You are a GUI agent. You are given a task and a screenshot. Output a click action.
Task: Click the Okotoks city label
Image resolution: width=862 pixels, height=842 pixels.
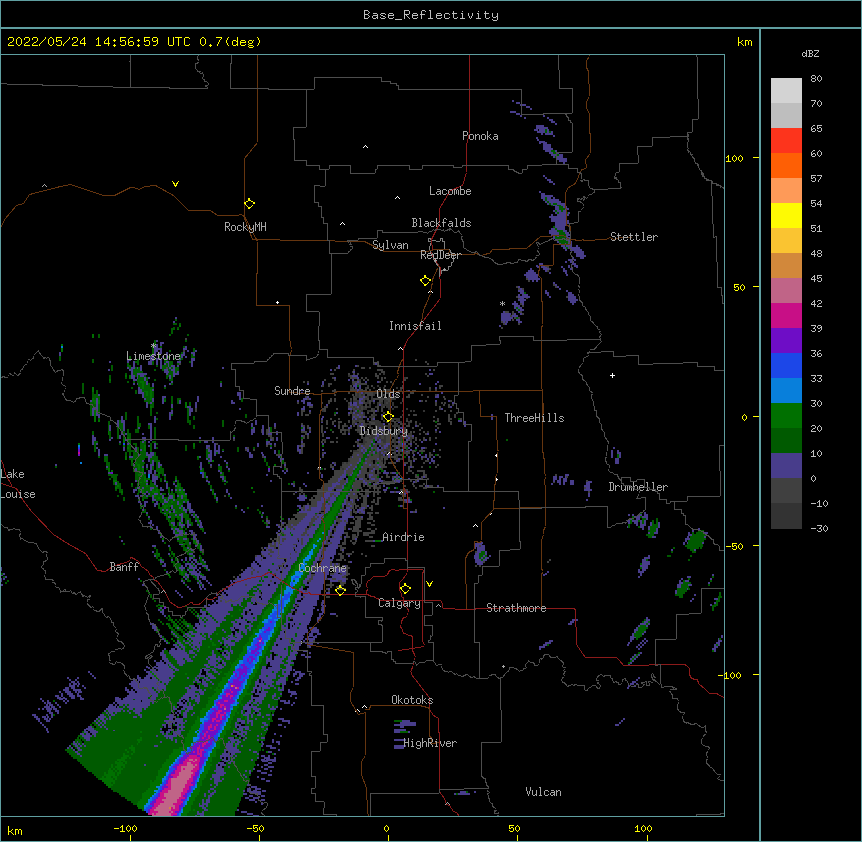(412, 700)
